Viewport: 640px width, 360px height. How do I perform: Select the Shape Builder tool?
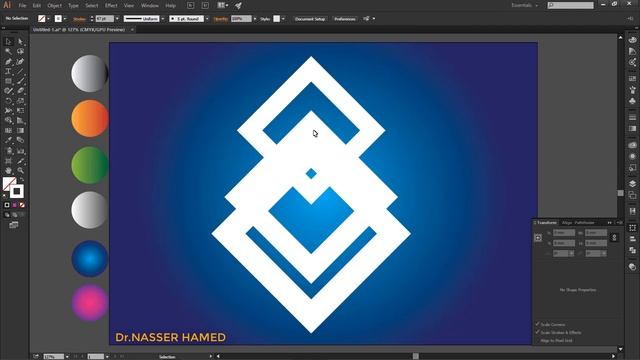pyautogui.click(x=8, y=120)
